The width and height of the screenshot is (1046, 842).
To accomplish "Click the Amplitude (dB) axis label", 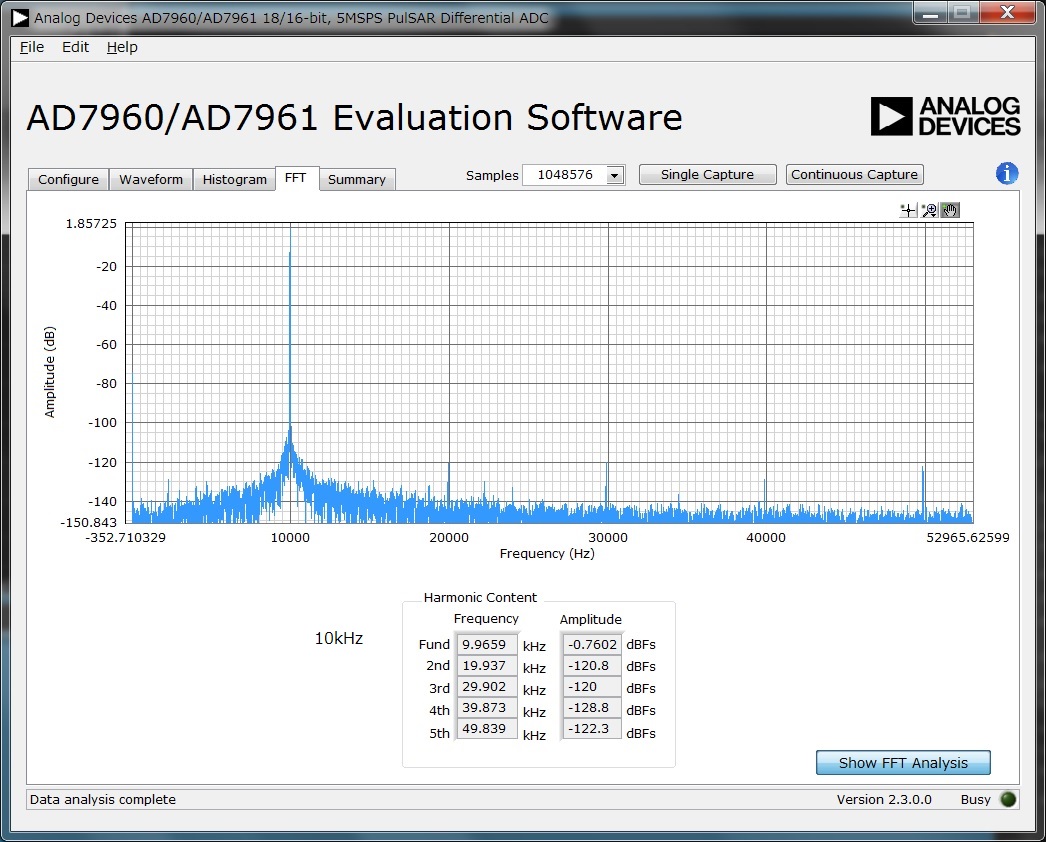I will click(x=49, y=372).
